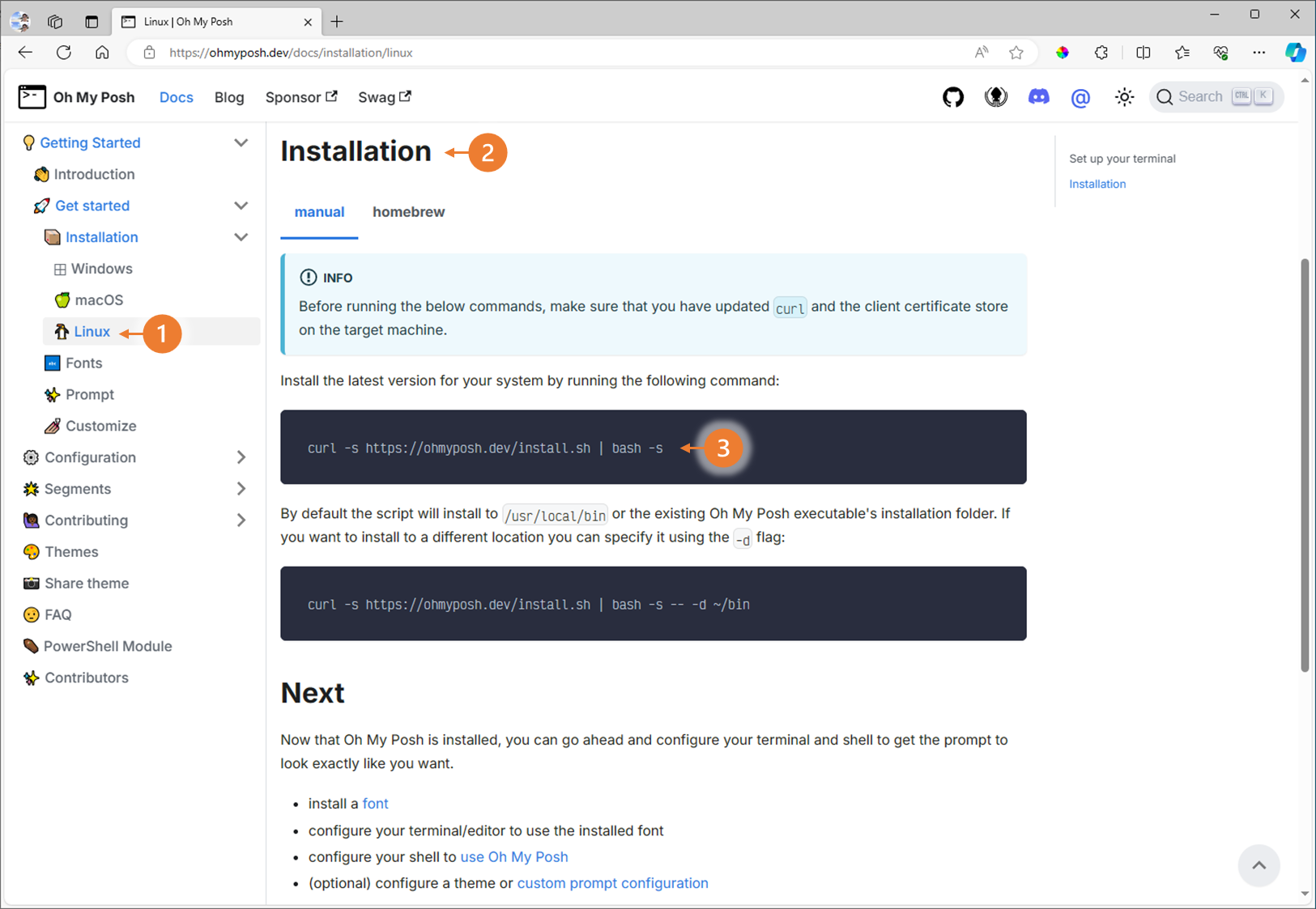
Task: Open the Mastodon-style @ icon in header
Action: tap(1080, 97)
